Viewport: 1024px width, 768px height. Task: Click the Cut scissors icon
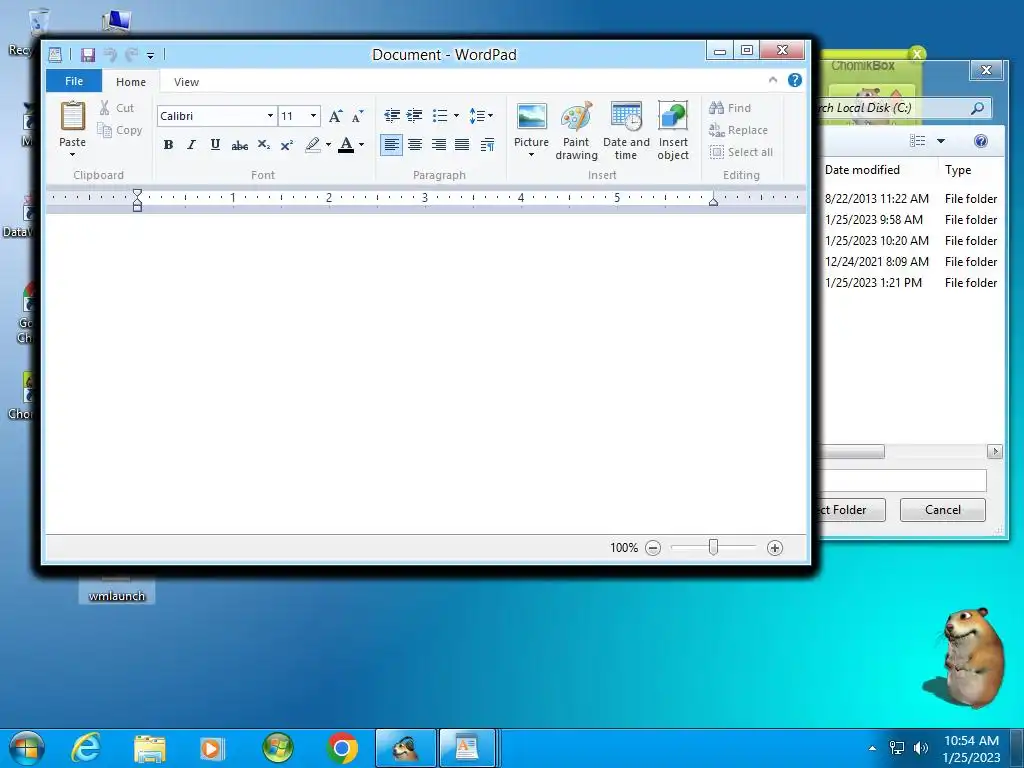click(x=104, y=108)
